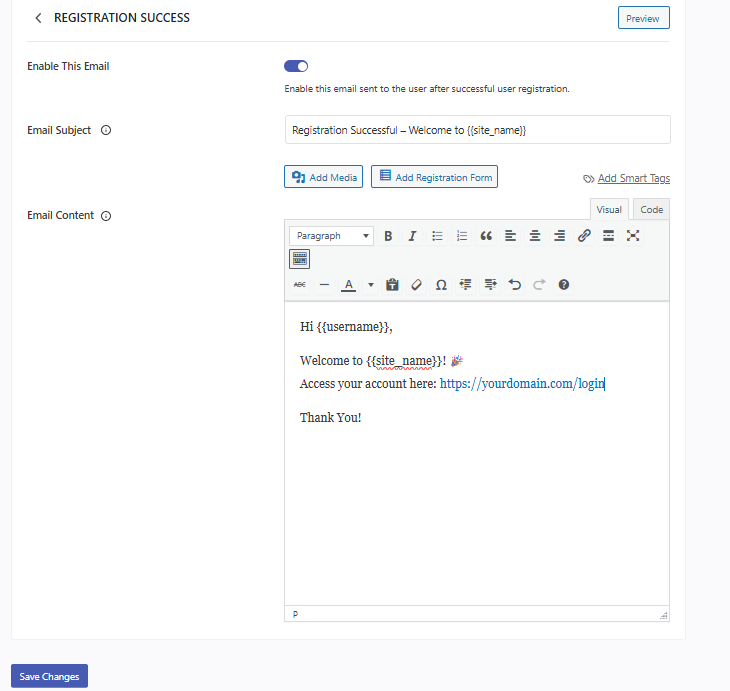This screenshot has height=691, width=730.
Task: Insert a blockquote
Action: click(486, 236)
